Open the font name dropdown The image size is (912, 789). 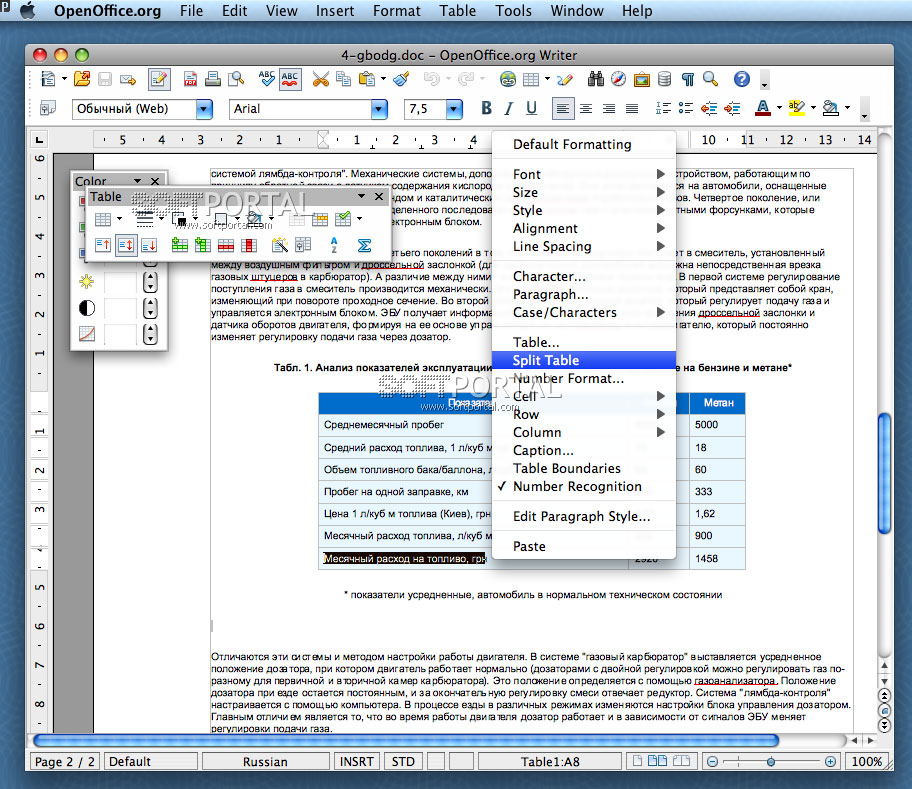(379, 109)
